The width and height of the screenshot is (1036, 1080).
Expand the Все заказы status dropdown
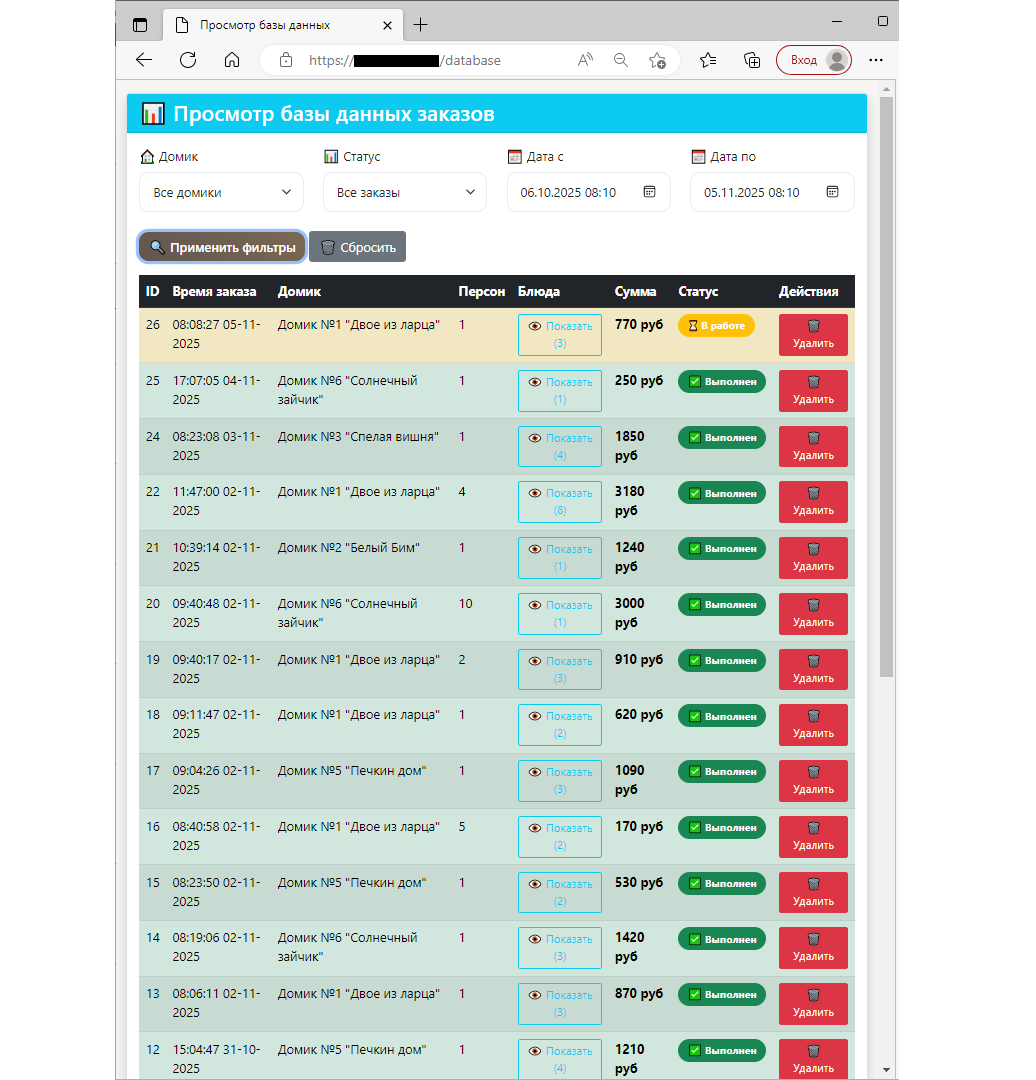405,192
